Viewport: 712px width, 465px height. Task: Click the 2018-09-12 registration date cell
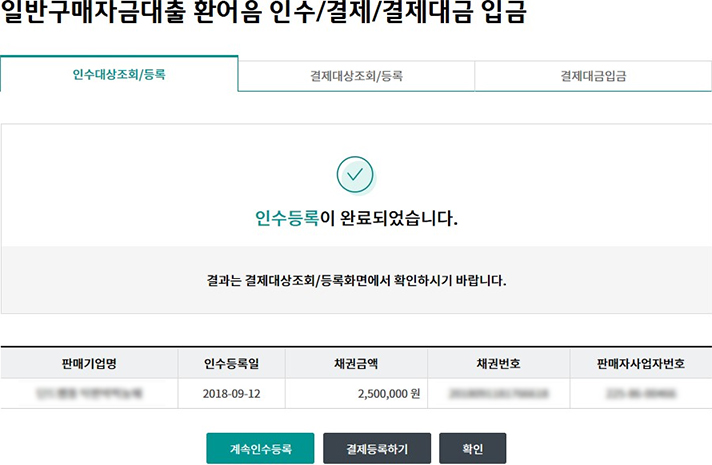pyautogui.click(x=231, y=393)
